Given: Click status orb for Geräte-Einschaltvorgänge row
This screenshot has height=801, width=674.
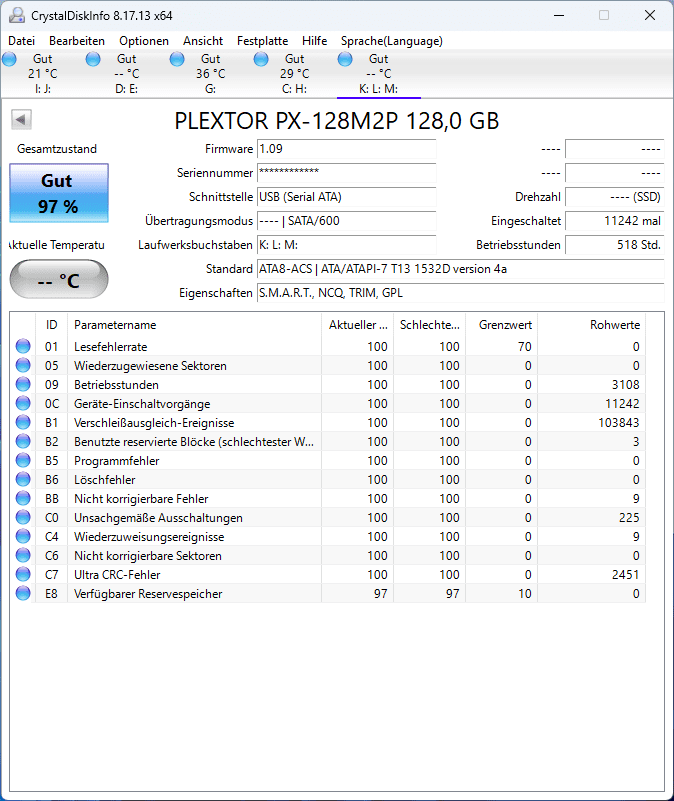Looking at the screenshot, I should [x=23, y=403].
